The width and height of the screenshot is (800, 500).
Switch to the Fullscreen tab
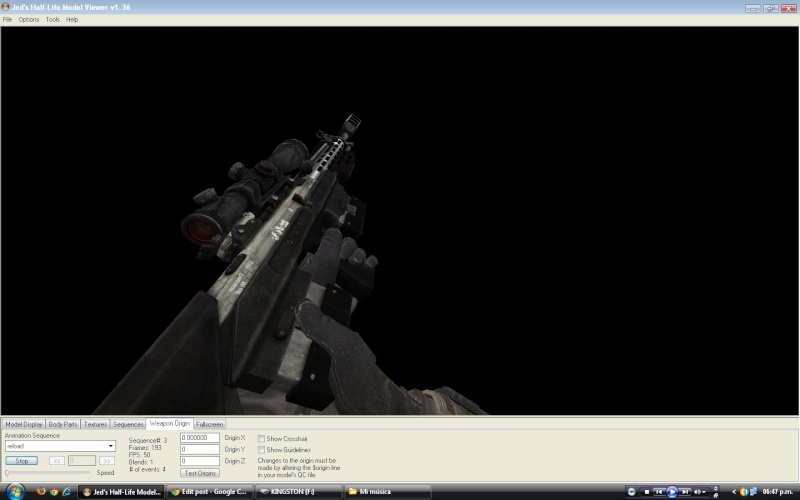pyautogui.click(x=209, y=424)
